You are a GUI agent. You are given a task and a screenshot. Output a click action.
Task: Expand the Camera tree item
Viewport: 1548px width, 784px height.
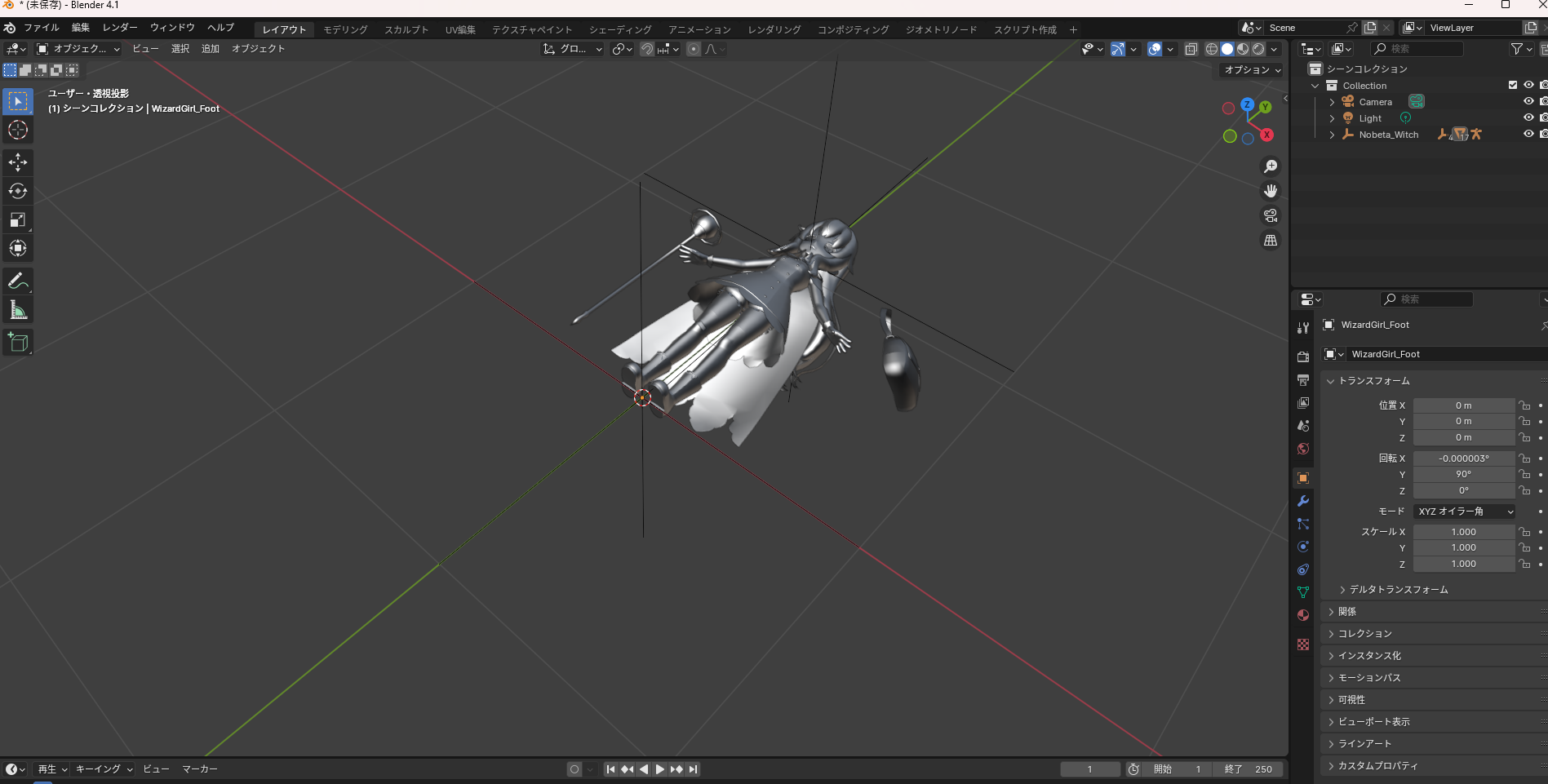click(x=1333, y=102)
